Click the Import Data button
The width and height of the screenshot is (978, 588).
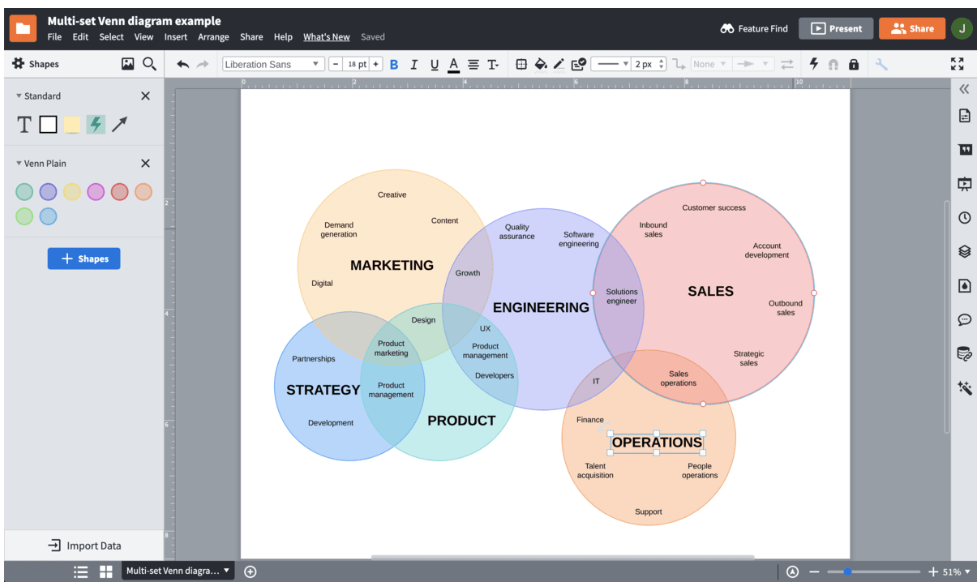click(84, 546)
